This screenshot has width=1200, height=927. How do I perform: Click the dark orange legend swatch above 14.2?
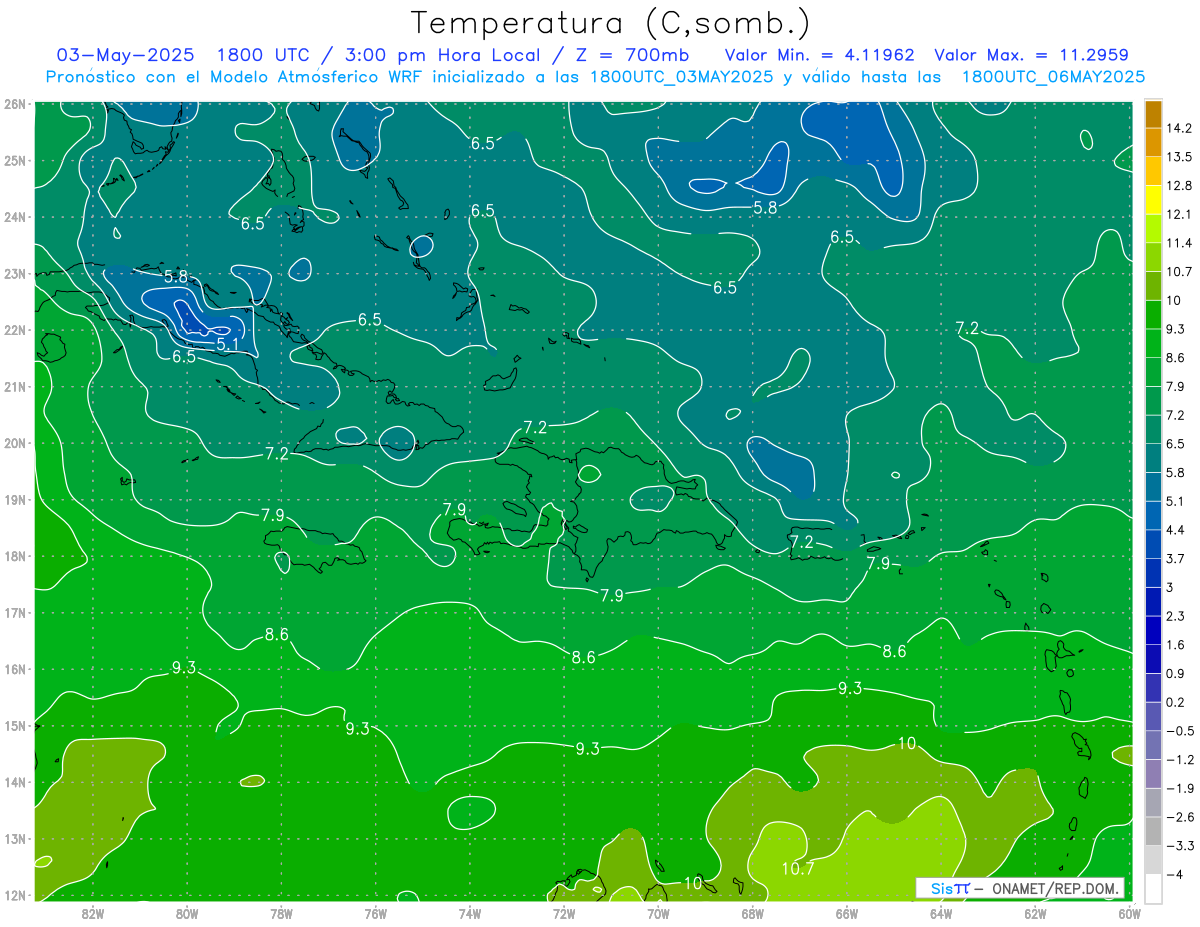click(x=1153, y=114)
